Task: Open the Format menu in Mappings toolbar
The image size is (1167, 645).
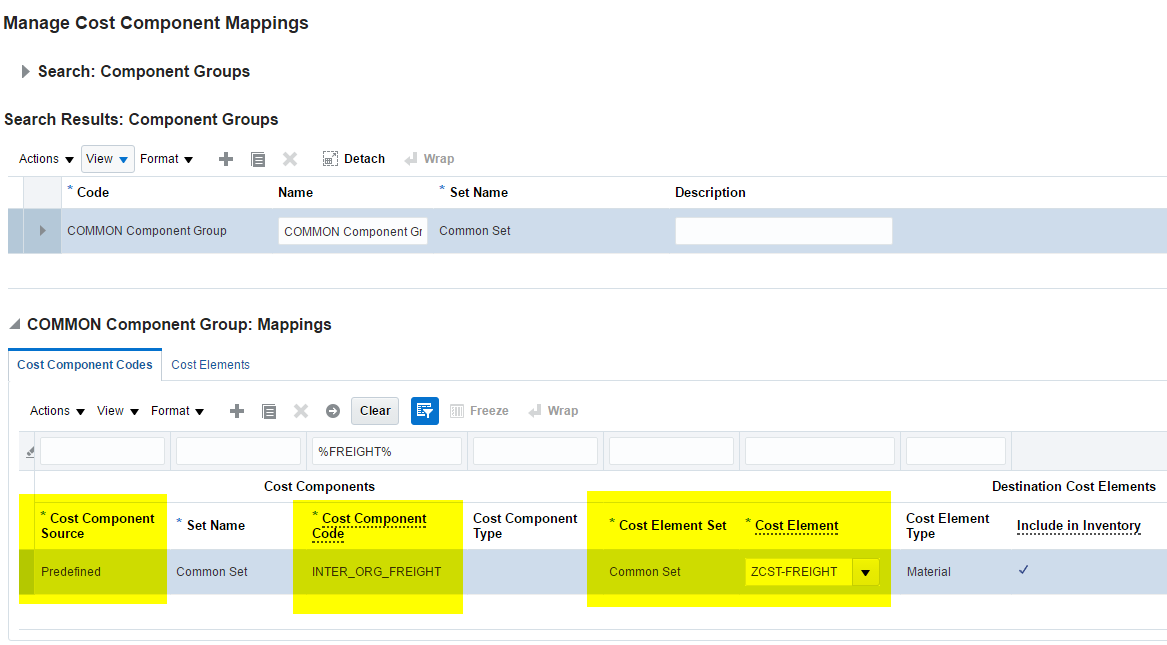Action: tap(177, 411)
